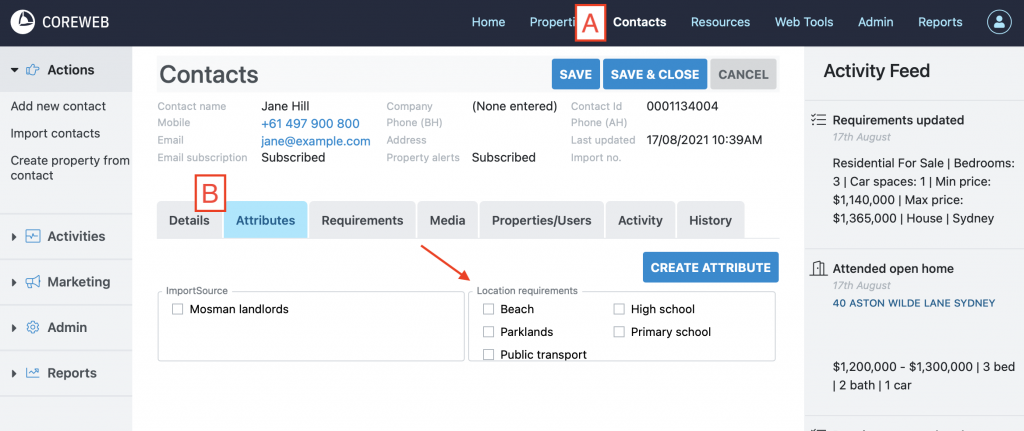The image size is (1024, 431).
Task: Collapse the Actions sidebar section arrow
Action: point(15,70)
